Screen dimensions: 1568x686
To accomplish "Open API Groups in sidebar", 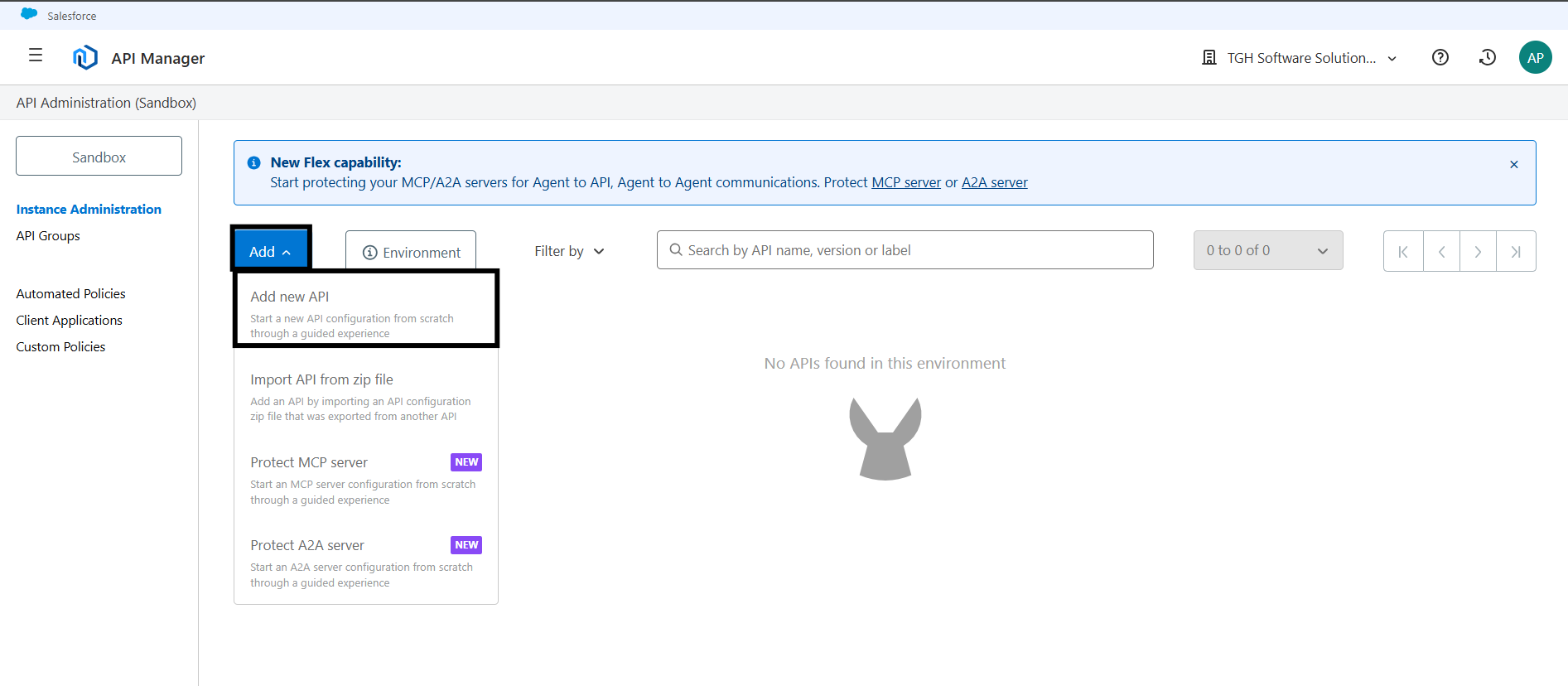I will point(48,236).
